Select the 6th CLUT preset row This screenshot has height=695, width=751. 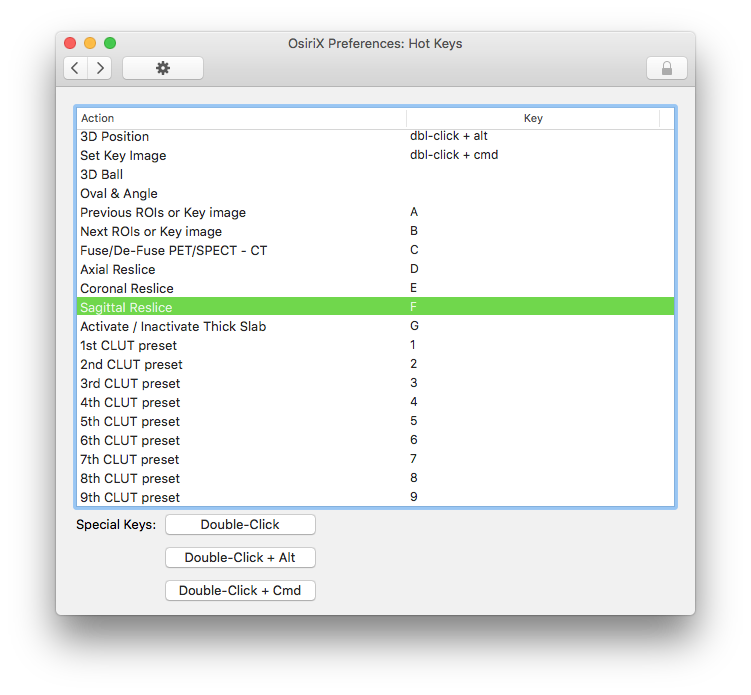coord(376,441)
